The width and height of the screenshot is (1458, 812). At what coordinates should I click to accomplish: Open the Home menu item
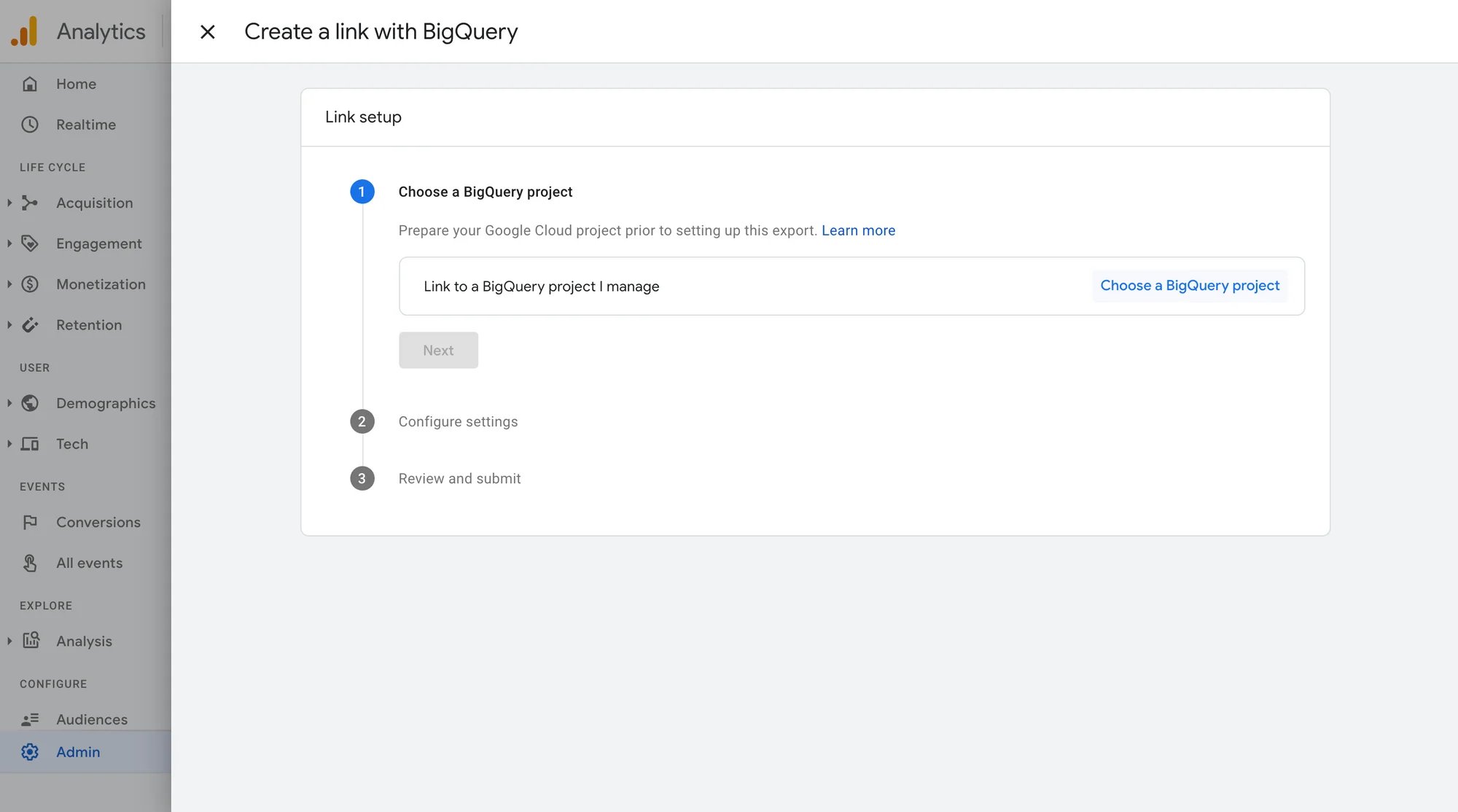[x=76, y=84]
